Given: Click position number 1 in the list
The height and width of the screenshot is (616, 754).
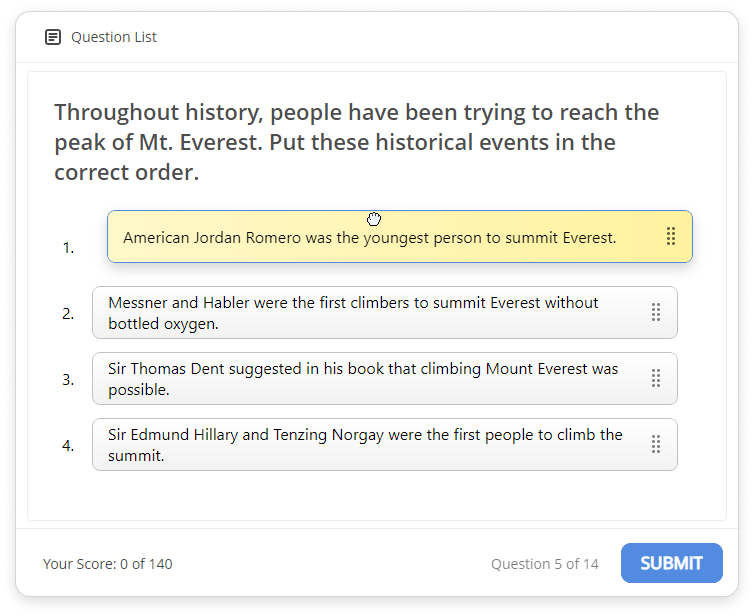Looking at the screenshot, I should coord(68,248).
